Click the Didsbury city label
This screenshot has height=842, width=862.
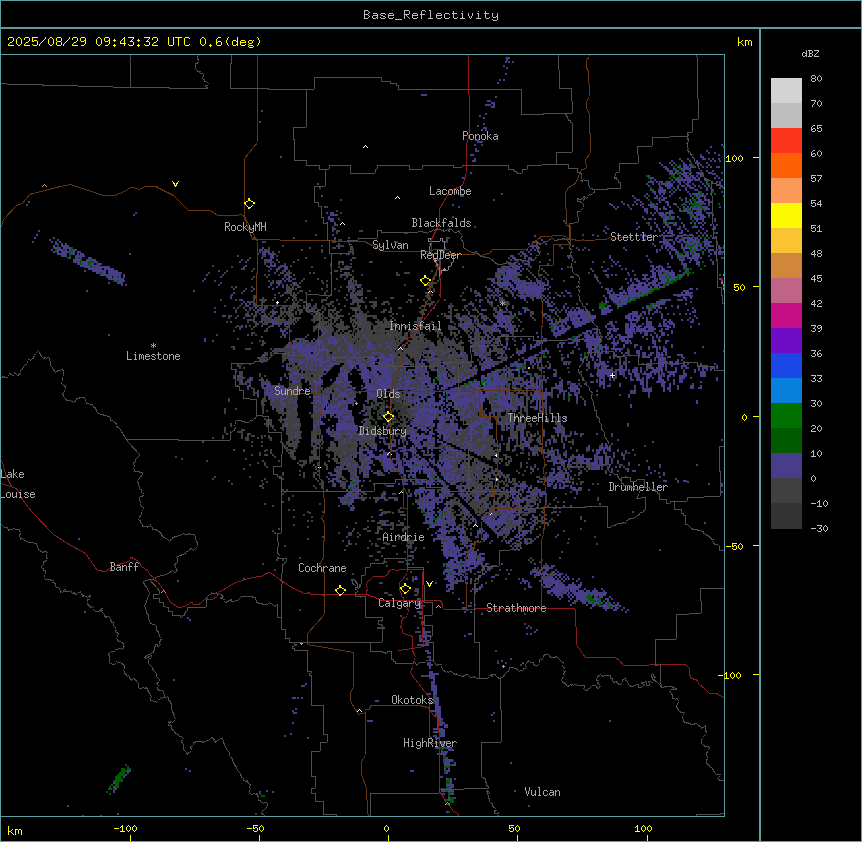pyautogui.click(x=383, y=431)
